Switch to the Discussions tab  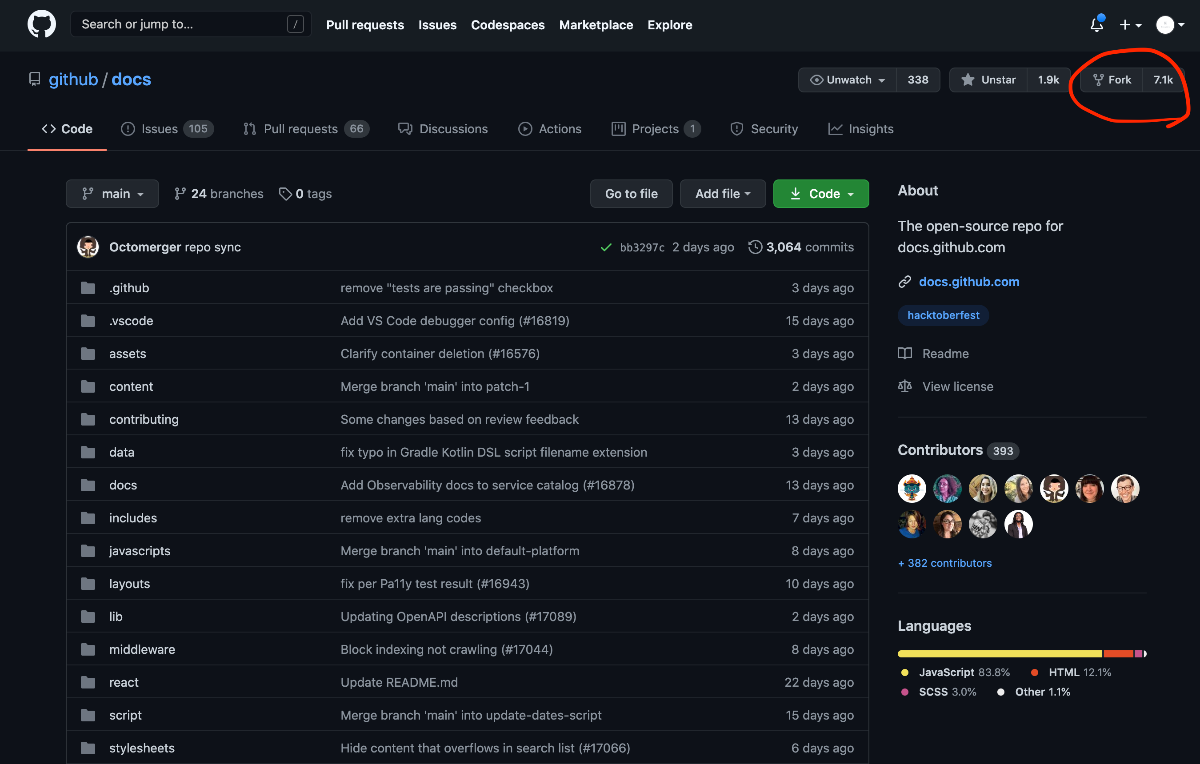443,129
